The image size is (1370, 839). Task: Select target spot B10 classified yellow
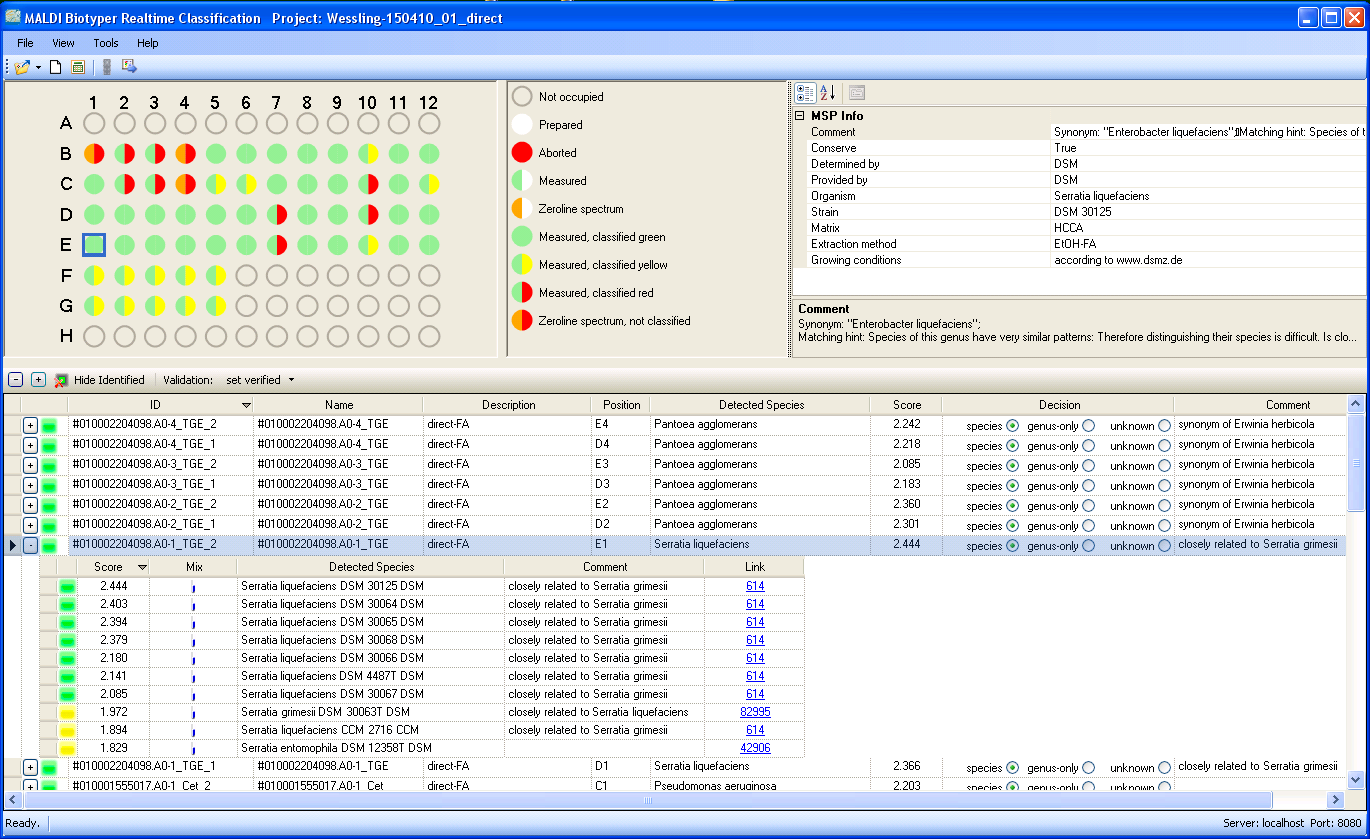tap(368, 154)
